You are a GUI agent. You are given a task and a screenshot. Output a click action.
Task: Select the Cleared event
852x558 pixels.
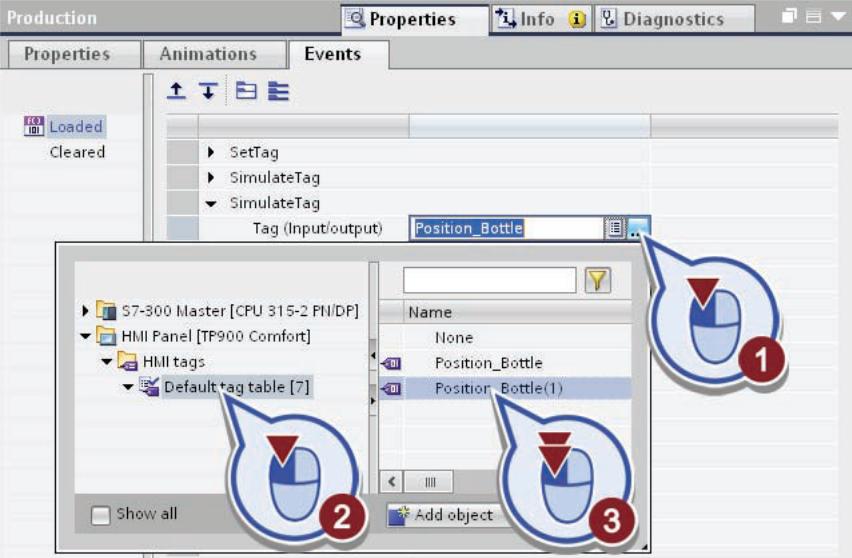coord(77,152)
